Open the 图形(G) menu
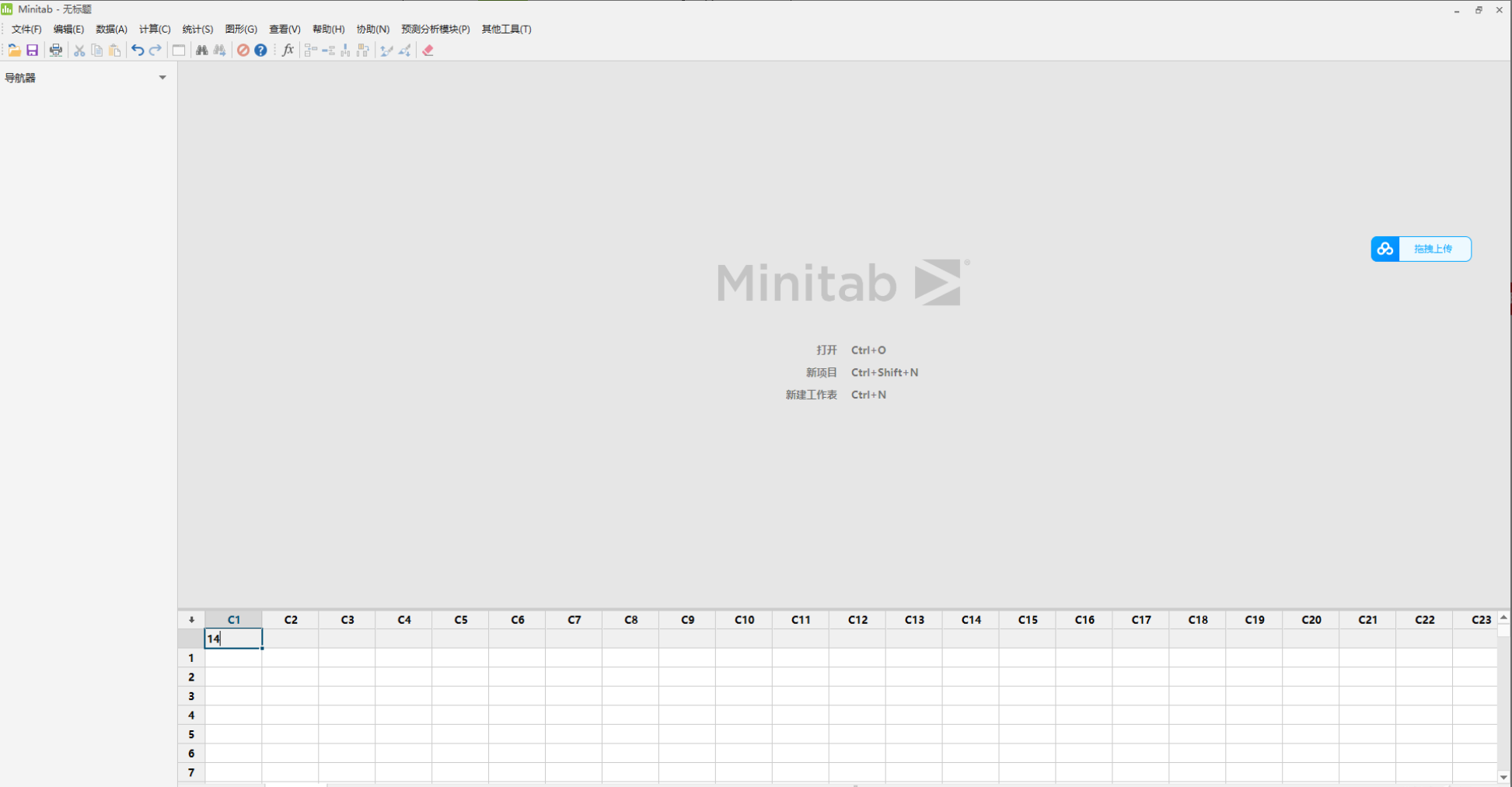Image resolution: width=1512 pixels, height=787 pixels. point(241,30)
